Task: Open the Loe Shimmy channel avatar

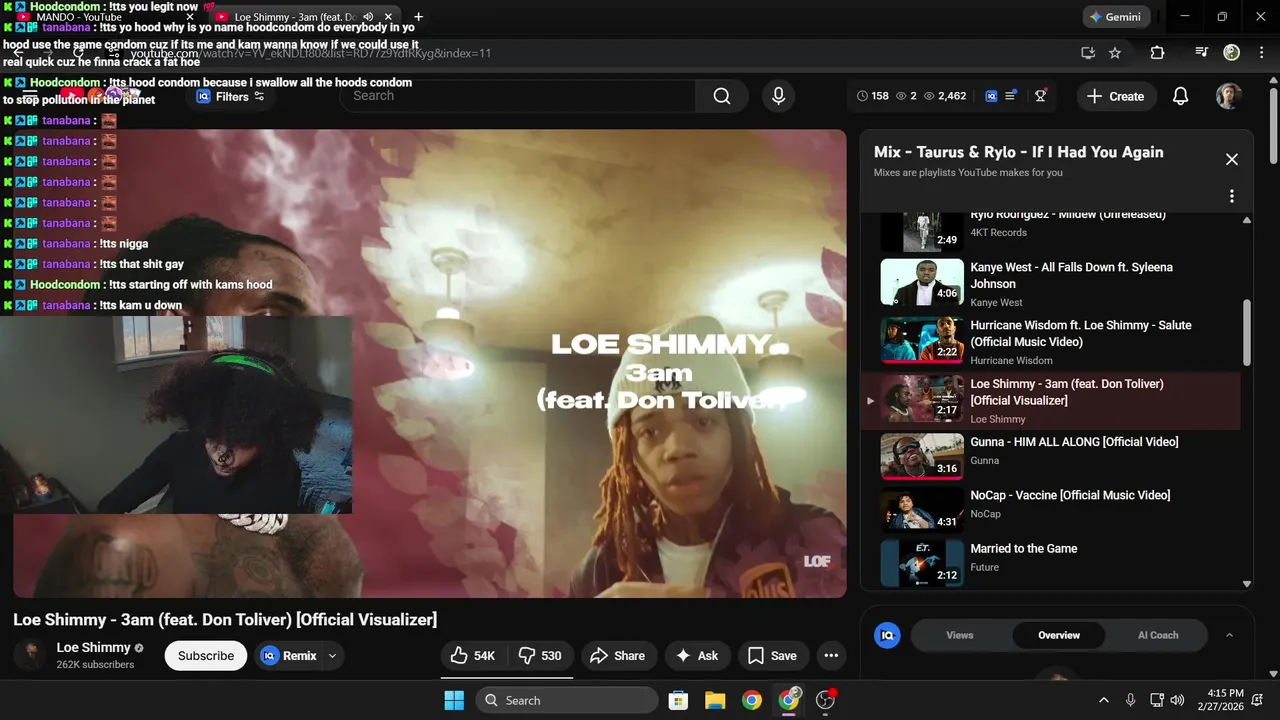Action: coord(30,655)
